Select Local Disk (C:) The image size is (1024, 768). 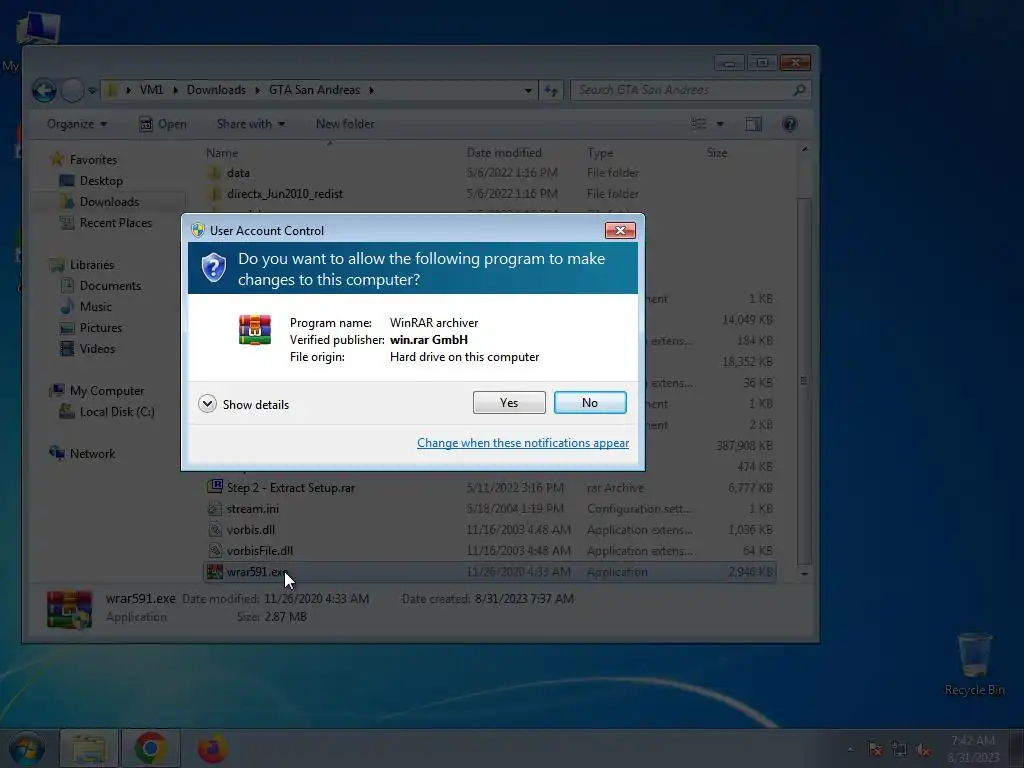pyautogui.click(x=117, y=411)
